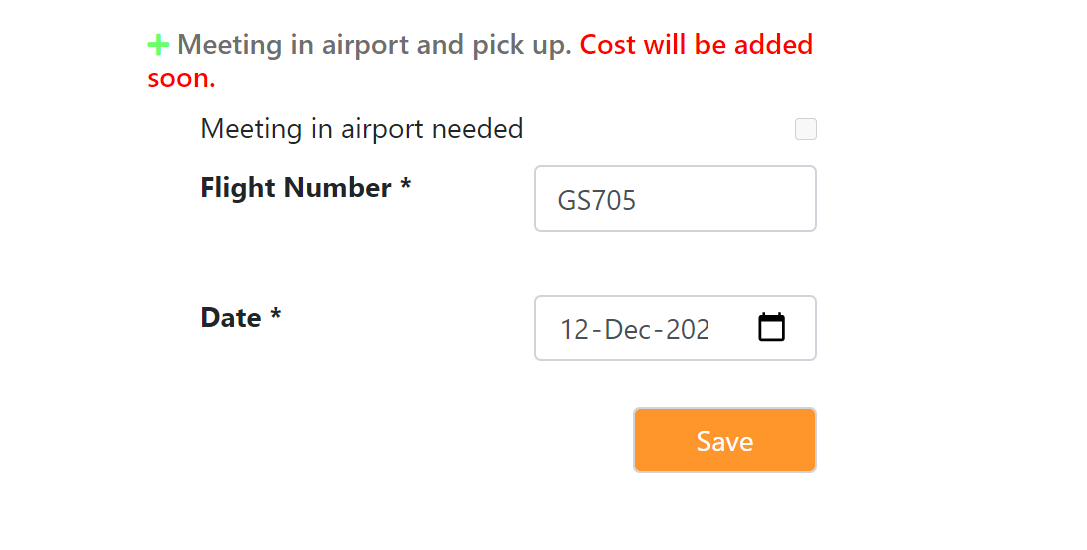Click the green plus icon

(x=158, y=45)
